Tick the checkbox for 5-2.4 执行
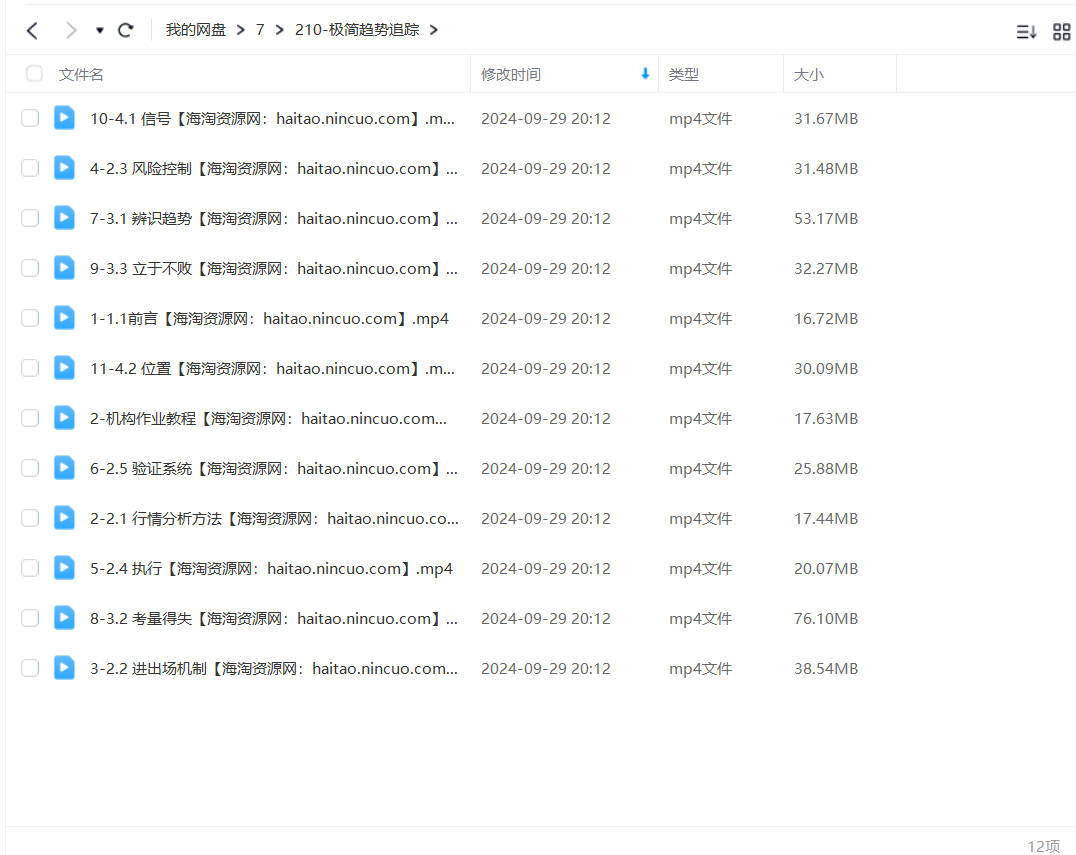 click(x=30, y=568)
